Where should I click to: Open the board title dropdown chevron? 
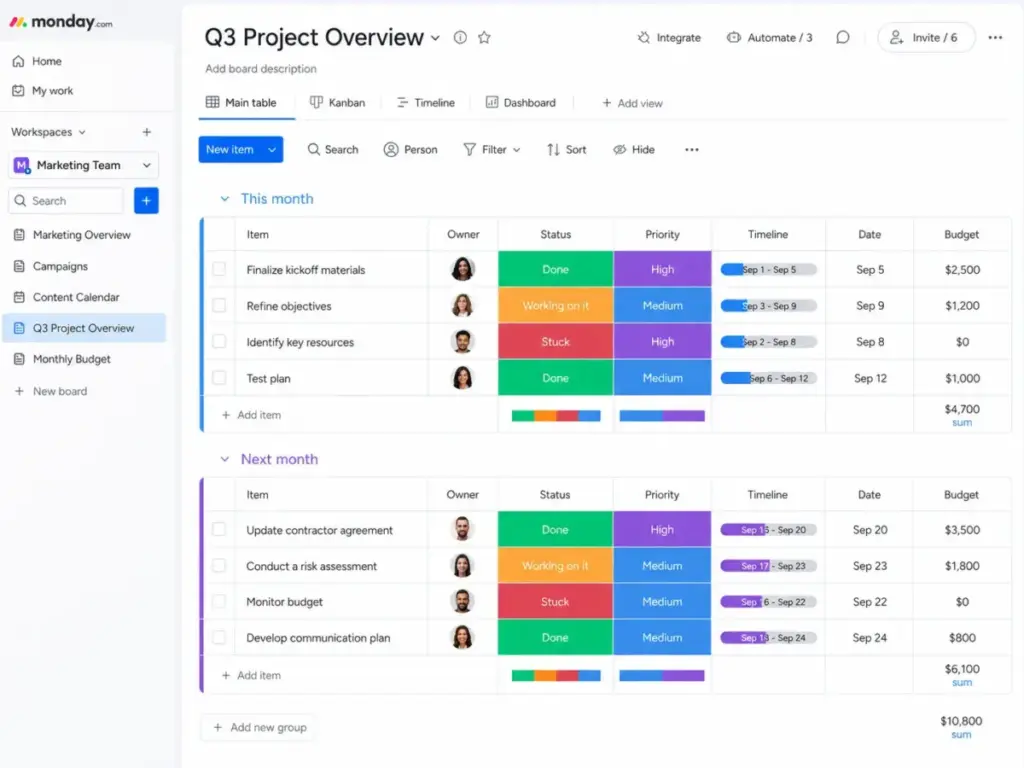click(435, 38)
